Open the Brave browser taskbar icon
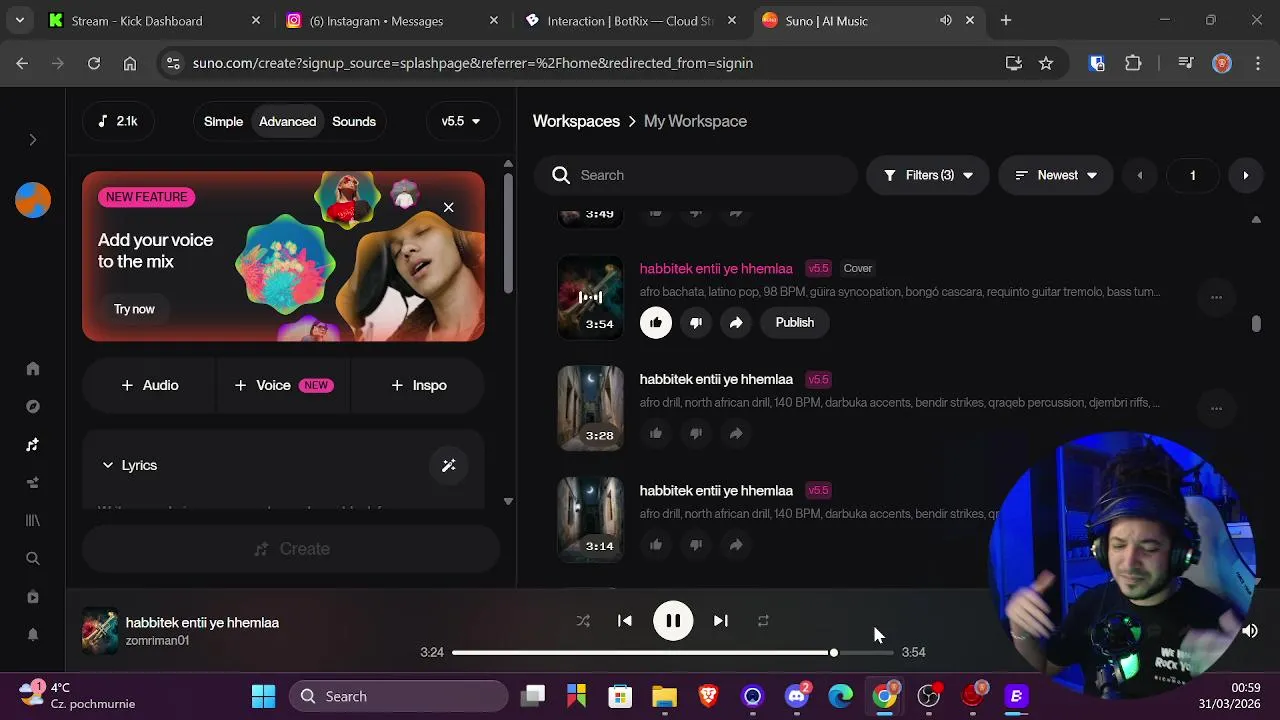Viewport: 1280px width, 720px height. pos(708,696)
